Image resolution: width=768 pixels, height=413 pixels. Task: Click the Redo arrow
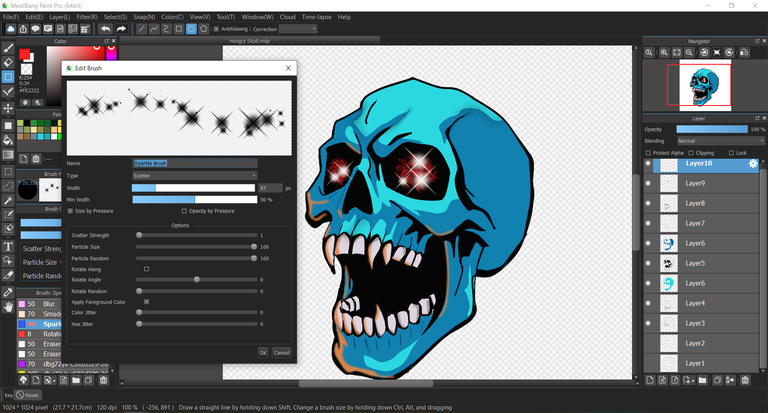click(121, 29)
